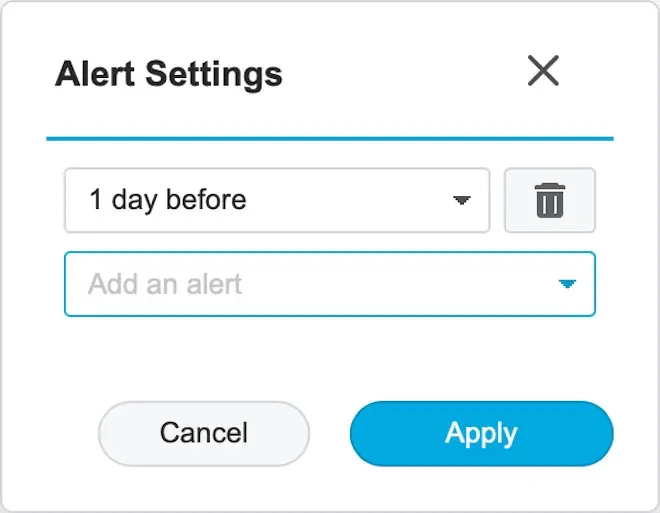Expand the Add an alert dropdown
This screenshot has width=660, height=513.
(x=330, y=284)
